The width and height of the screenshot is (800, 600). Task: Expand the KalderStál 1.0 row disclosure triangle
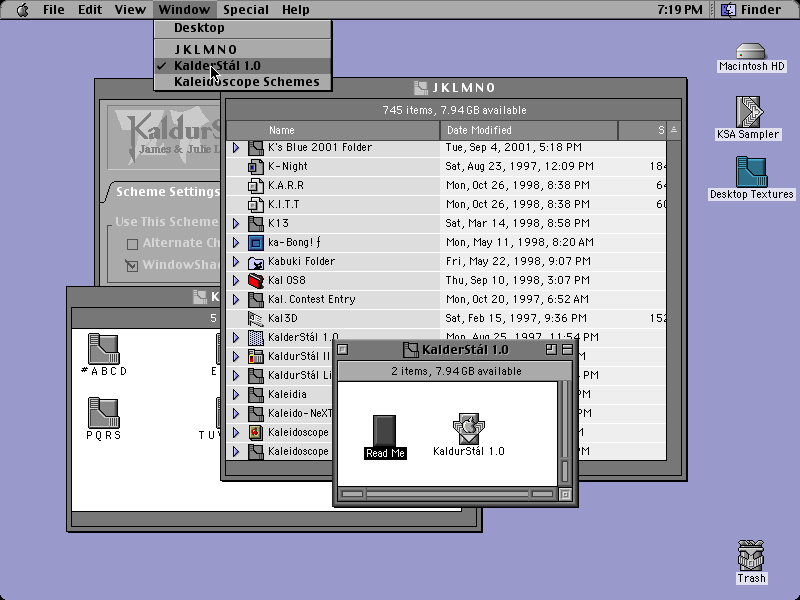[x=236, y=337]
